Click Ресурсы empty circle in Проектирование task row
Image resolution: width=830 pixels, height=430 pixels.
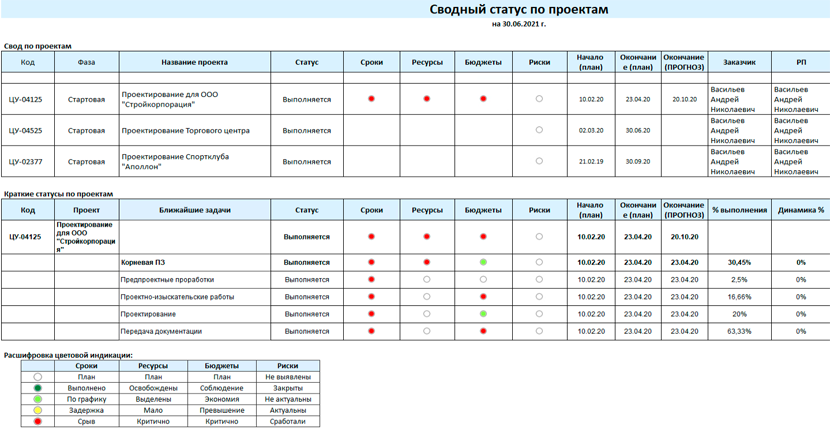point(427,313)
